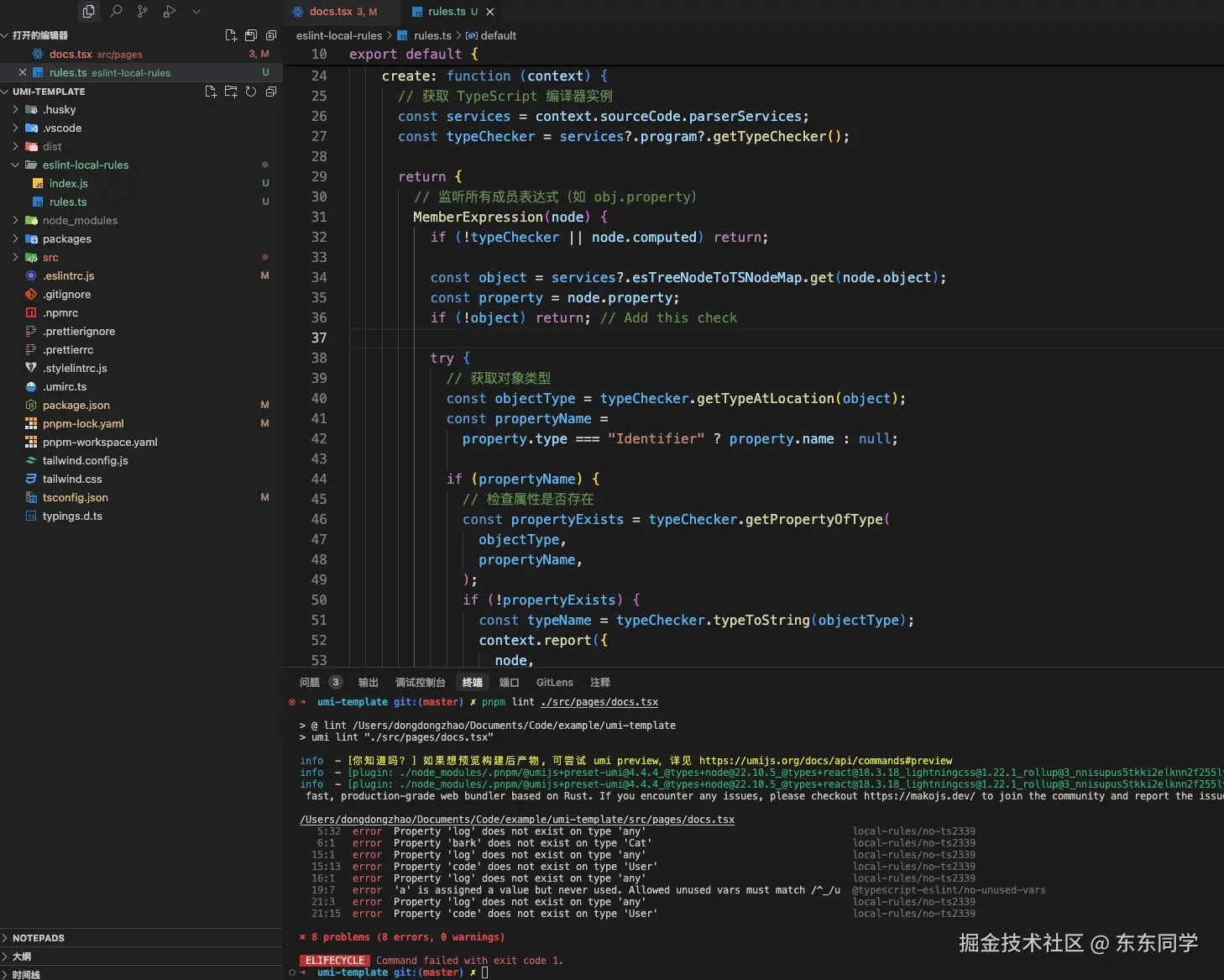Viewport: 1224px width, 980px height.
Task: Close all open editors icon
Action: [x=271, y=35]
